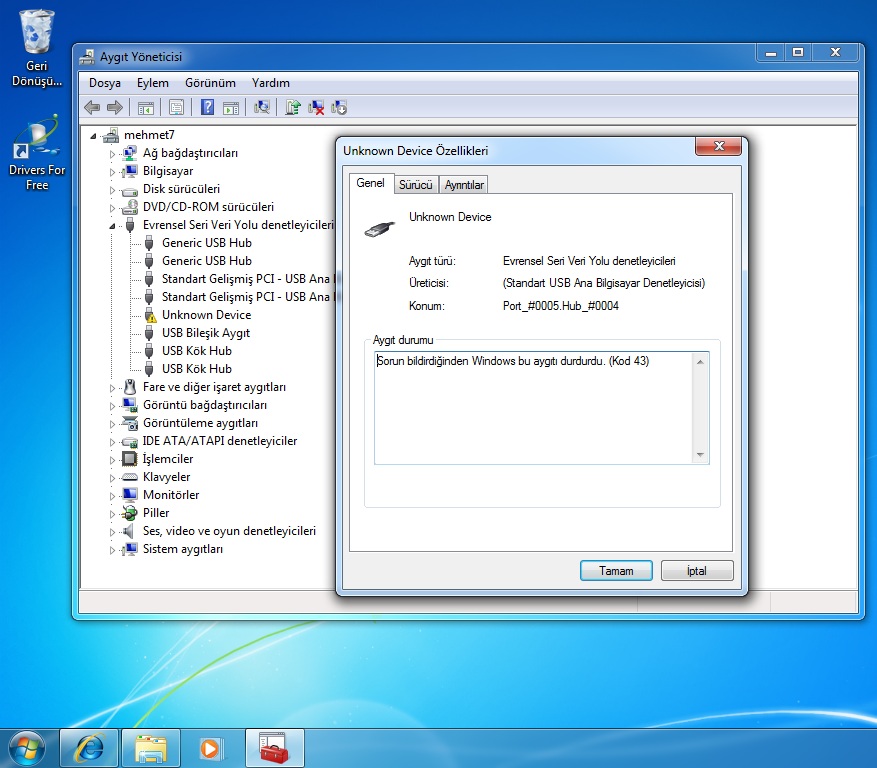
Task: Click the Back arrow in the toolbar
Action: pos(92,107)
